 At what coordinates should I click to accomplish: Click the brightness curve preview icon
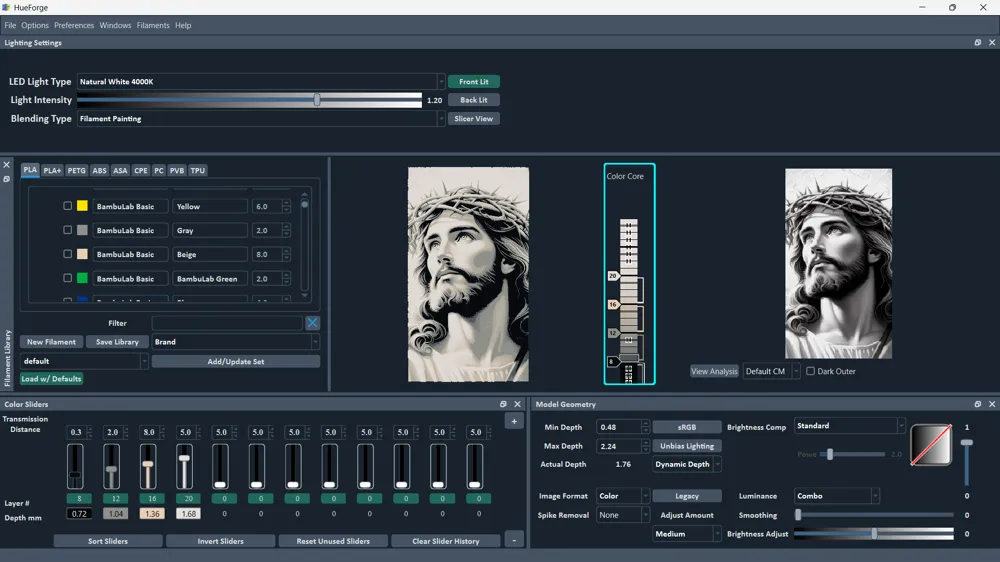click(x=931, y=445)
